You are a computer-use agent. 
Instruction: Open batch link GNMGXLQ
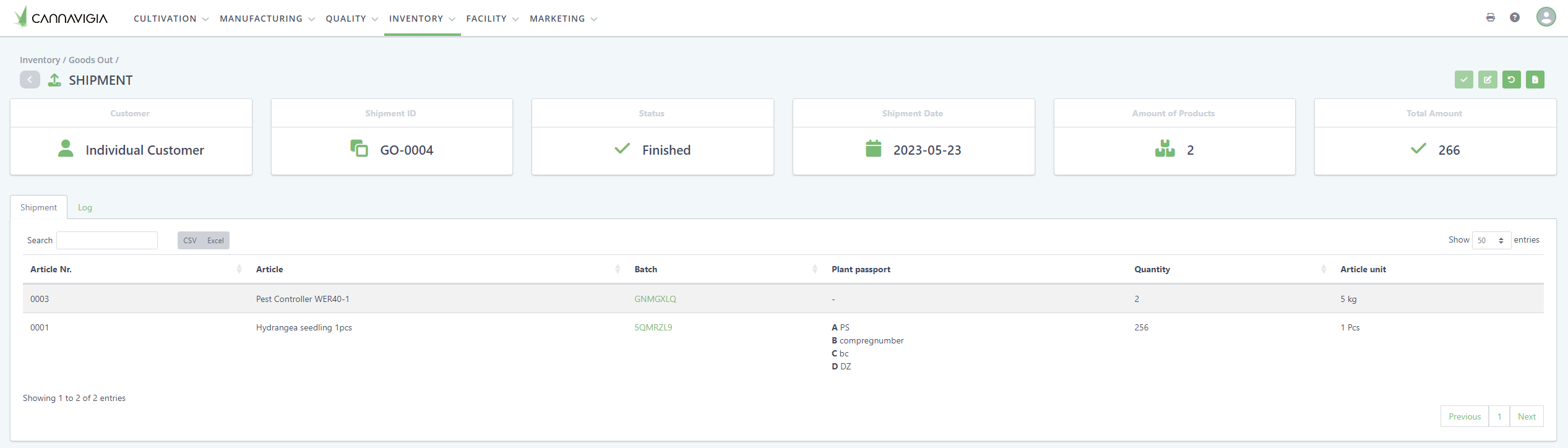[x=655, y=299]
